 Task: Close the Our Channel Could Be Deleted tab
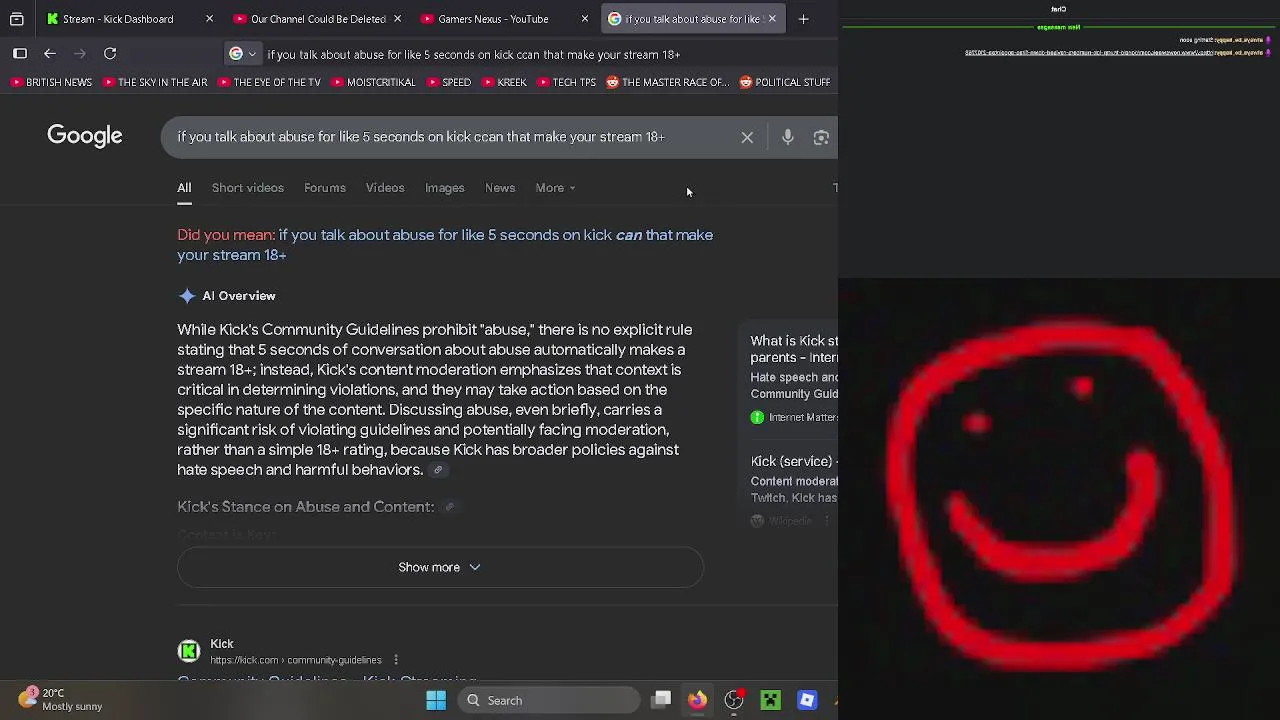pos(397,19)
